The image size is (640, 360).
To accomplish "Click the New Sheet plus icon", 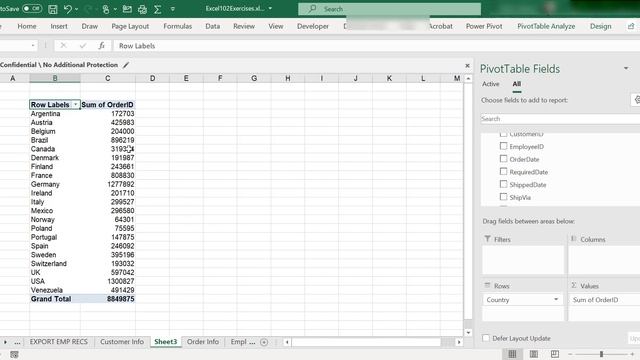I will tap(264, 342).
